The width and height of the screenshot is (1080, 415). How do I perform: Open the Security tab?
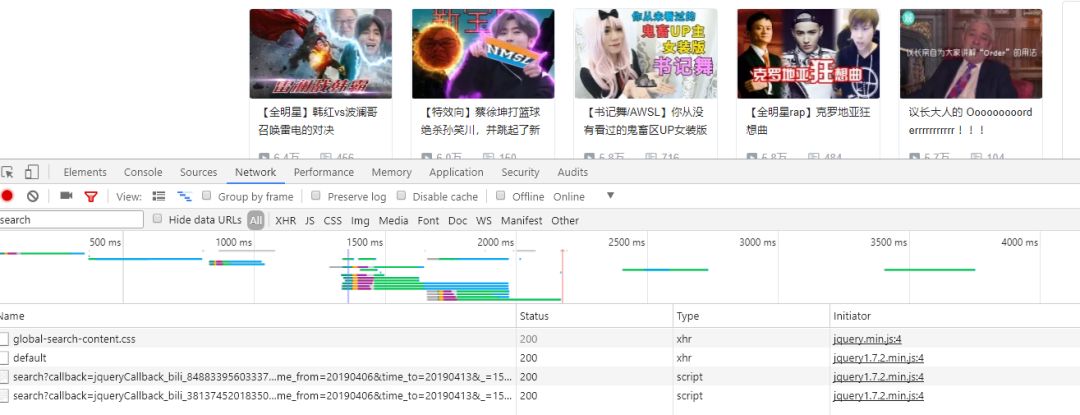(520, 172)
